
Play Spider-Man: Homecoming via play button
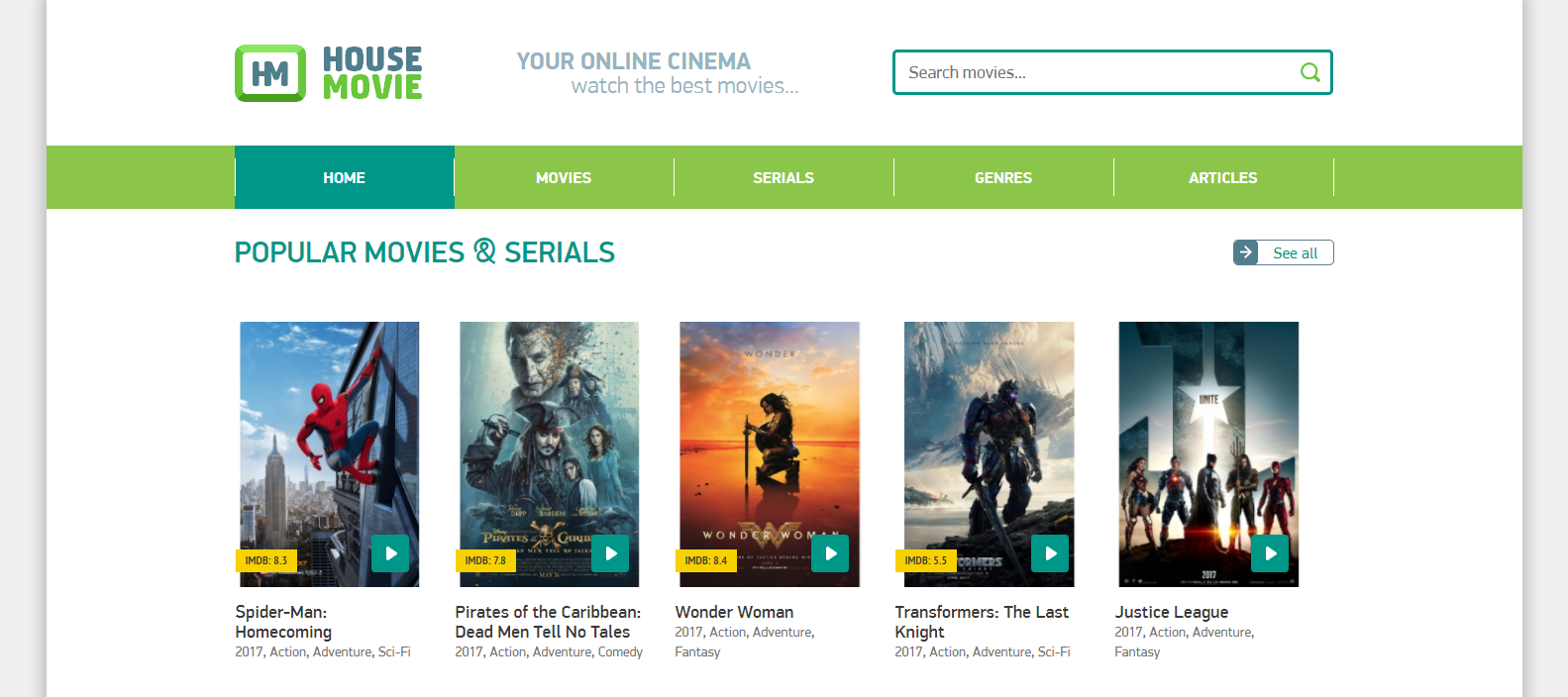[x=390, y=553]
